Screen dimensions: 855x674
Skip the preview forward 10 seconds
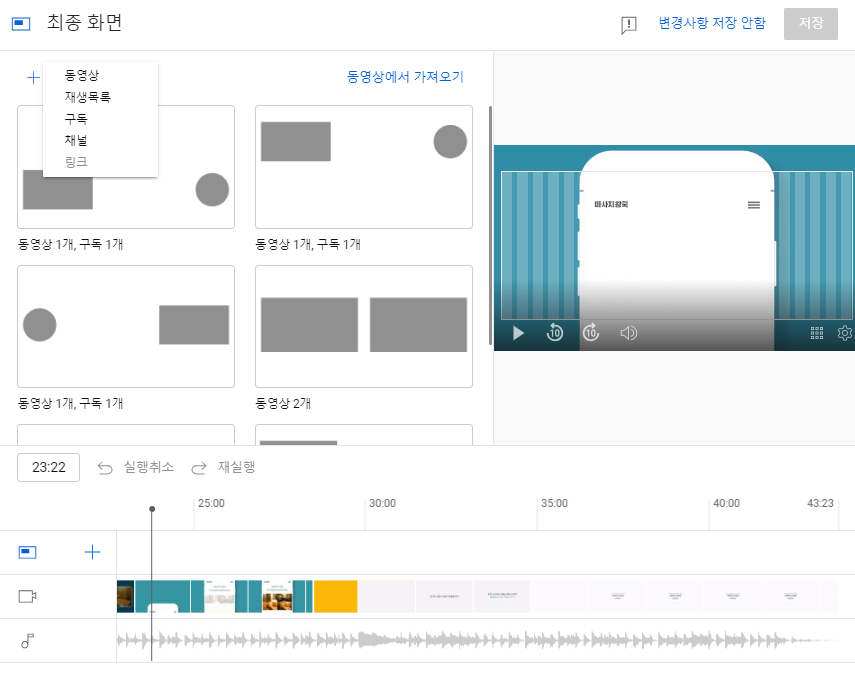(x=591, y=333)
